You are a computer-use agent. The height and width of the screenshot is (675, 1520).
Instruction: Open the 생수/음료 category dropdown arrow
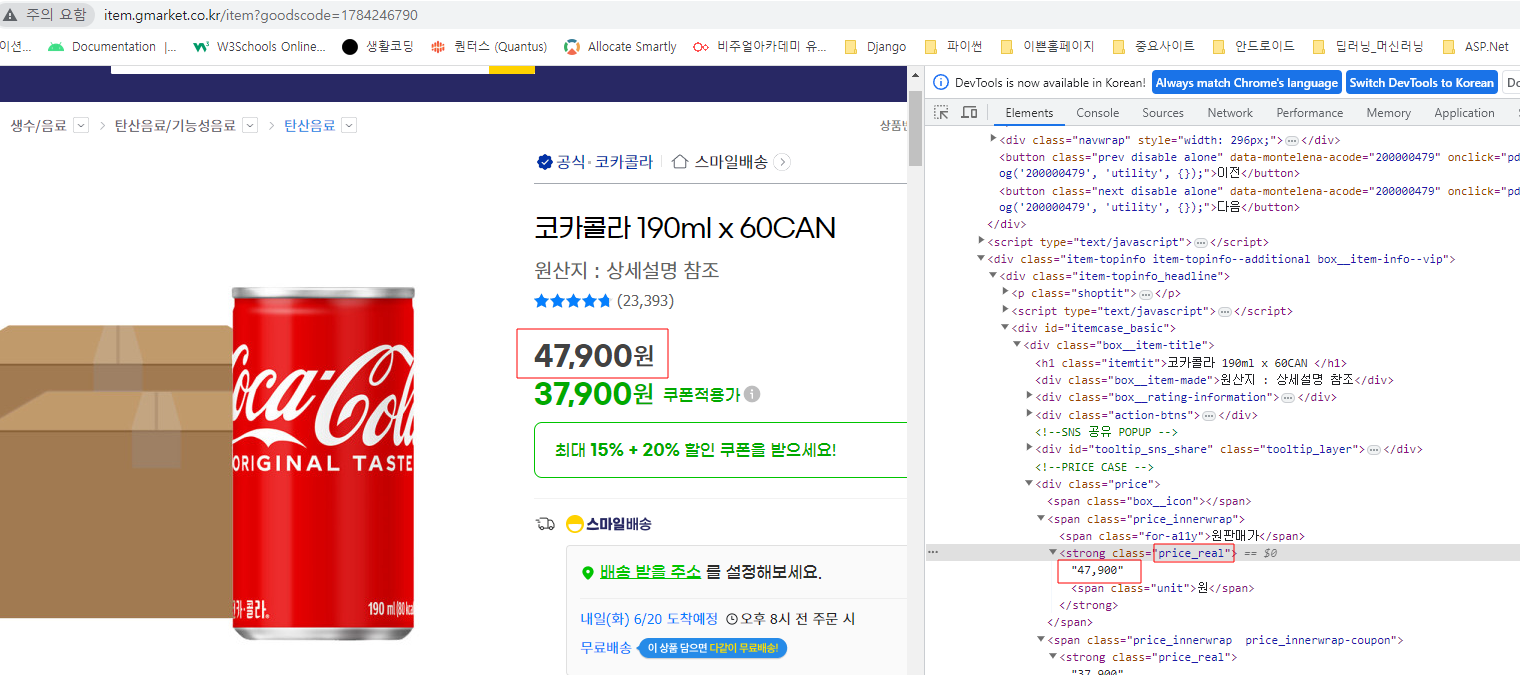[81, 125]
